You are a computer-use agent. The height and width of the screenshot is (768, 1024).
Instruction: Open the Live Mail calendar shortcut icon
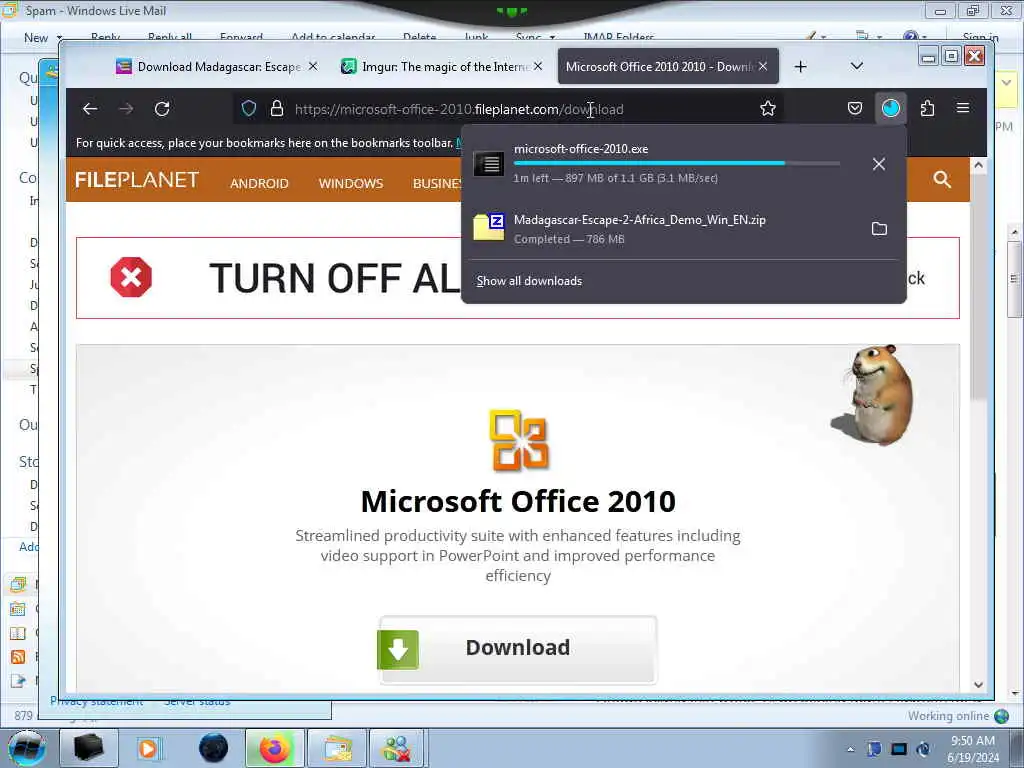point(18,609)
